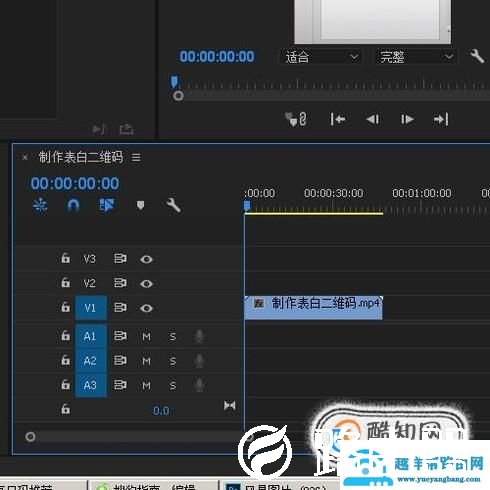Enable voice-over record on A1

point(199,336)
